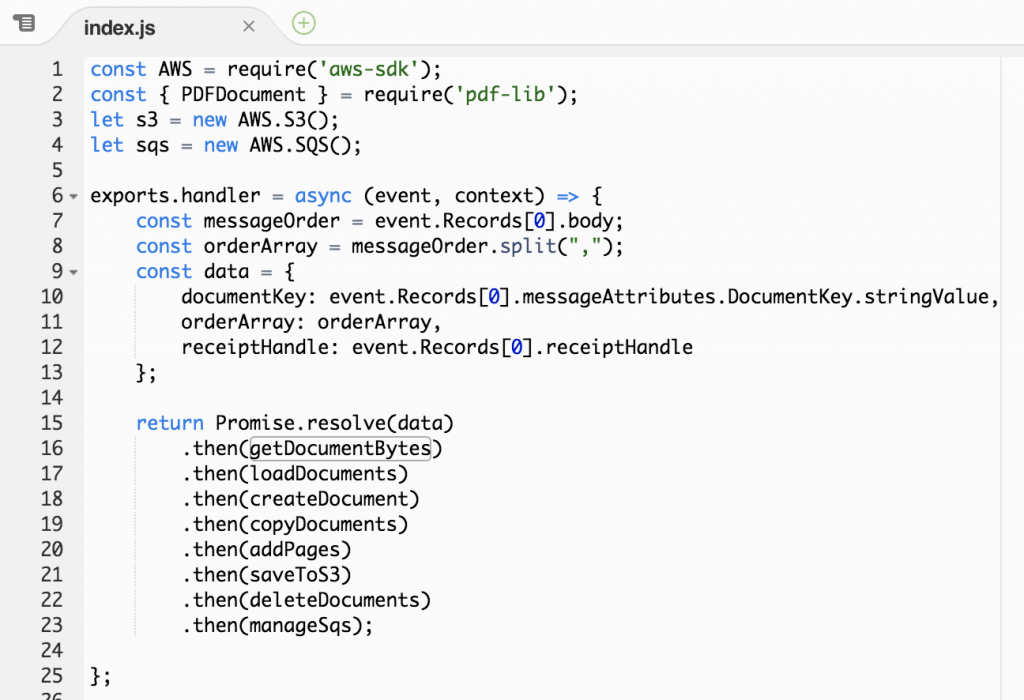Click copyDocuments in then chain
This screenshot has width=1024, height=700.
tap(323, 524)
